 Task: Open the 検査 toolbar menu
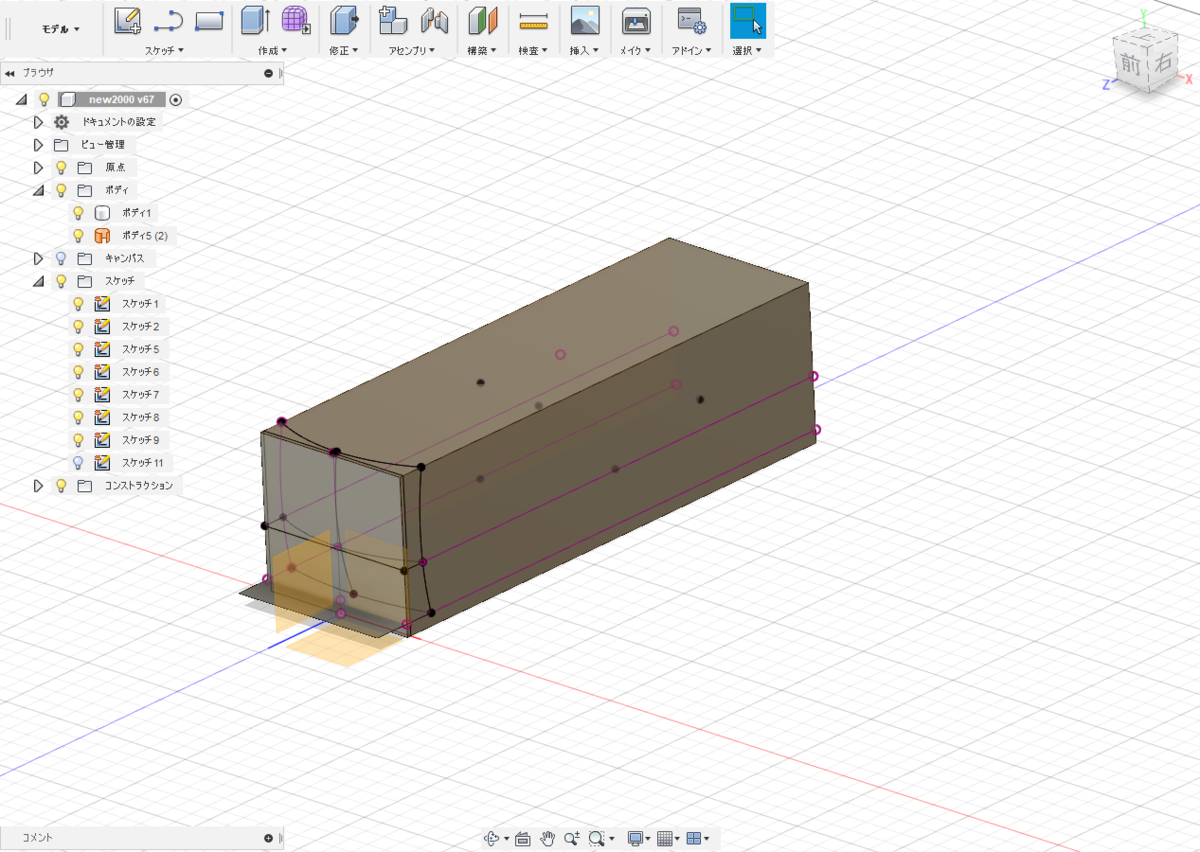tap(533, 50)
